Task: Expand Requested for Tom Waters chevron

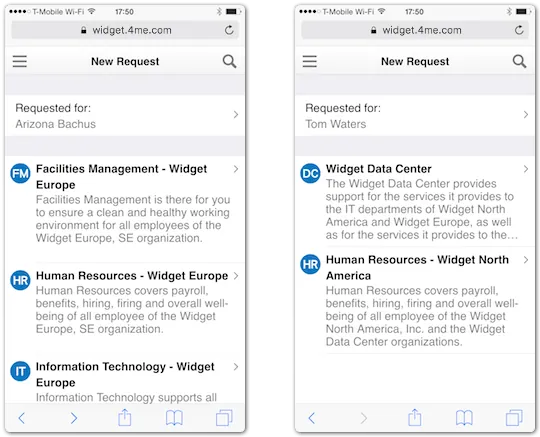Action: click(526, 115)
